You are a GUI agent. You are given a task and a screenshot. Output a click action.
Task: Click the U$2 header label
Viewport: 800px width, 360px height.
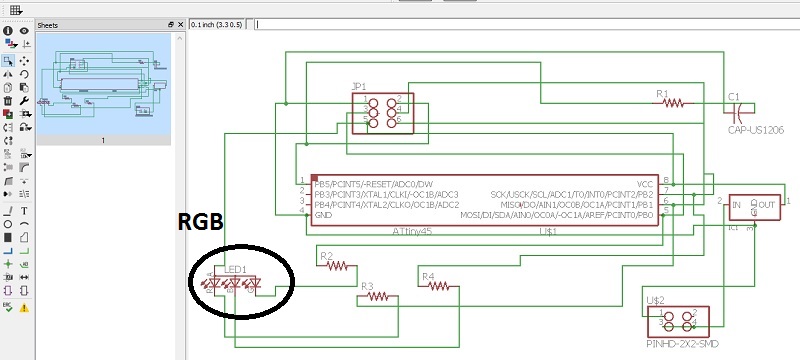click(655, 300)
